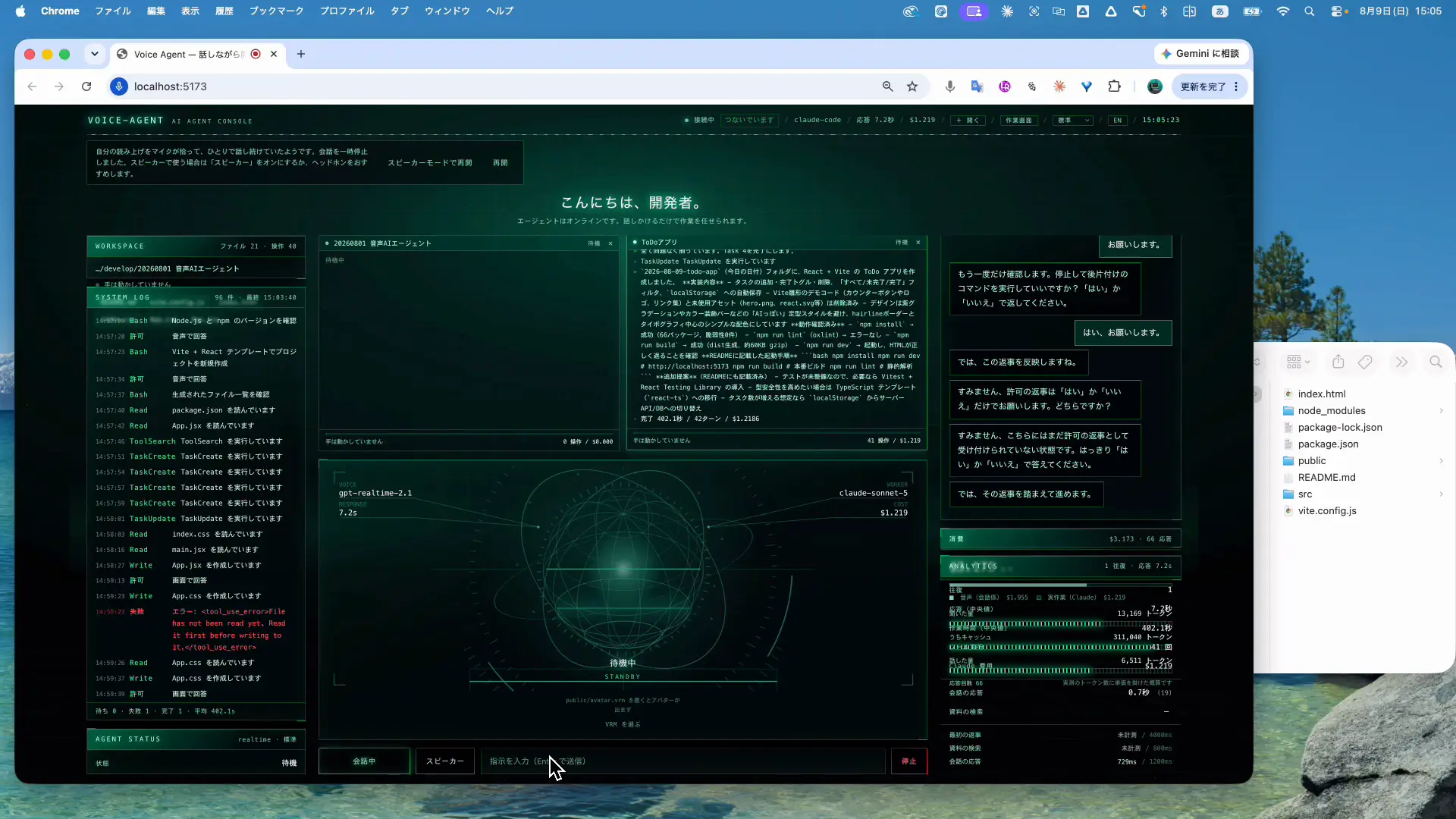Viewport: 1456px width, 819px height.
Task: Select README.md in the Finder window
Action: [1326, 478]
